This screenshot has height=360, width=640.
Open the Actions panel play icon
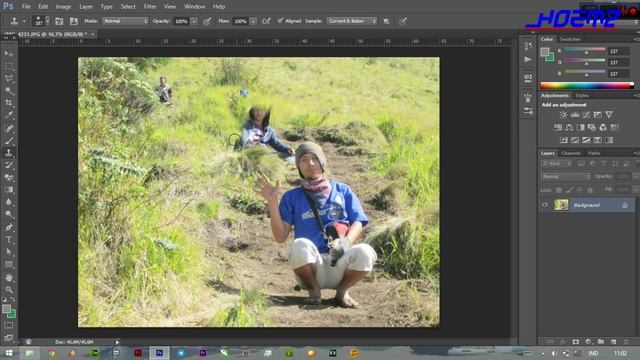click(x=528, y=60)
